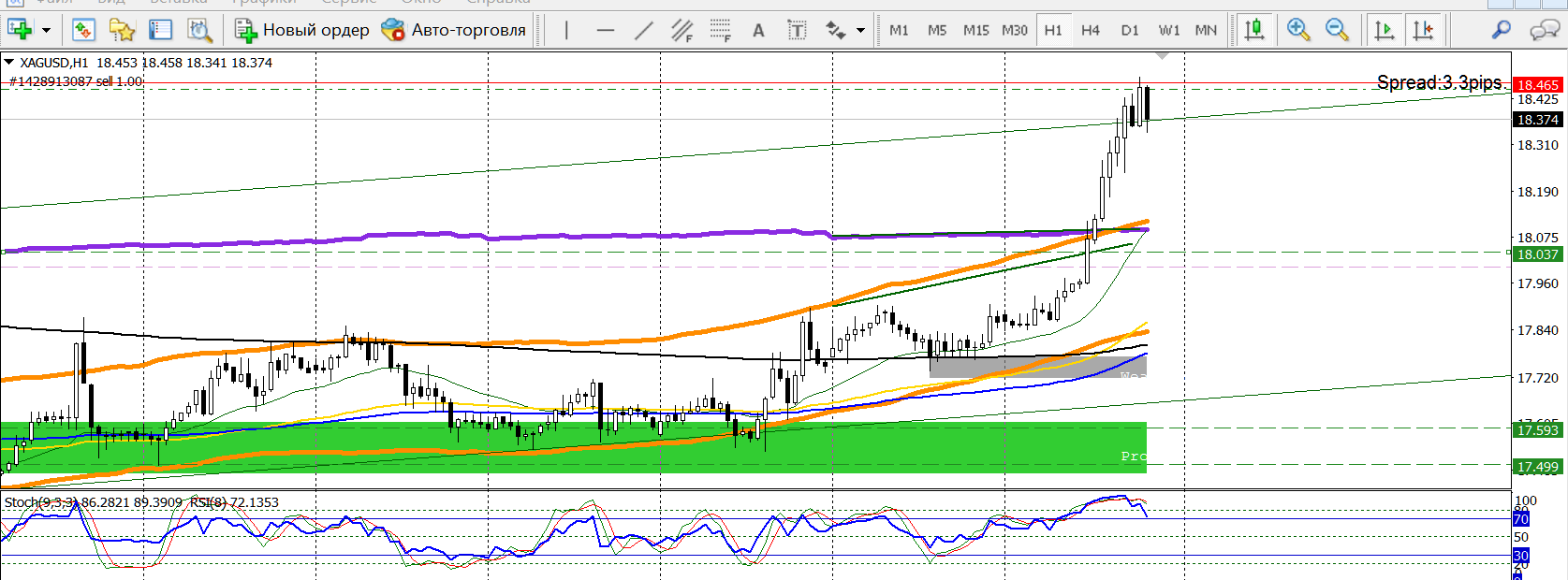1568x580 pixels.
Task: Click the 18.310 price scale value
Action: 1537,145
